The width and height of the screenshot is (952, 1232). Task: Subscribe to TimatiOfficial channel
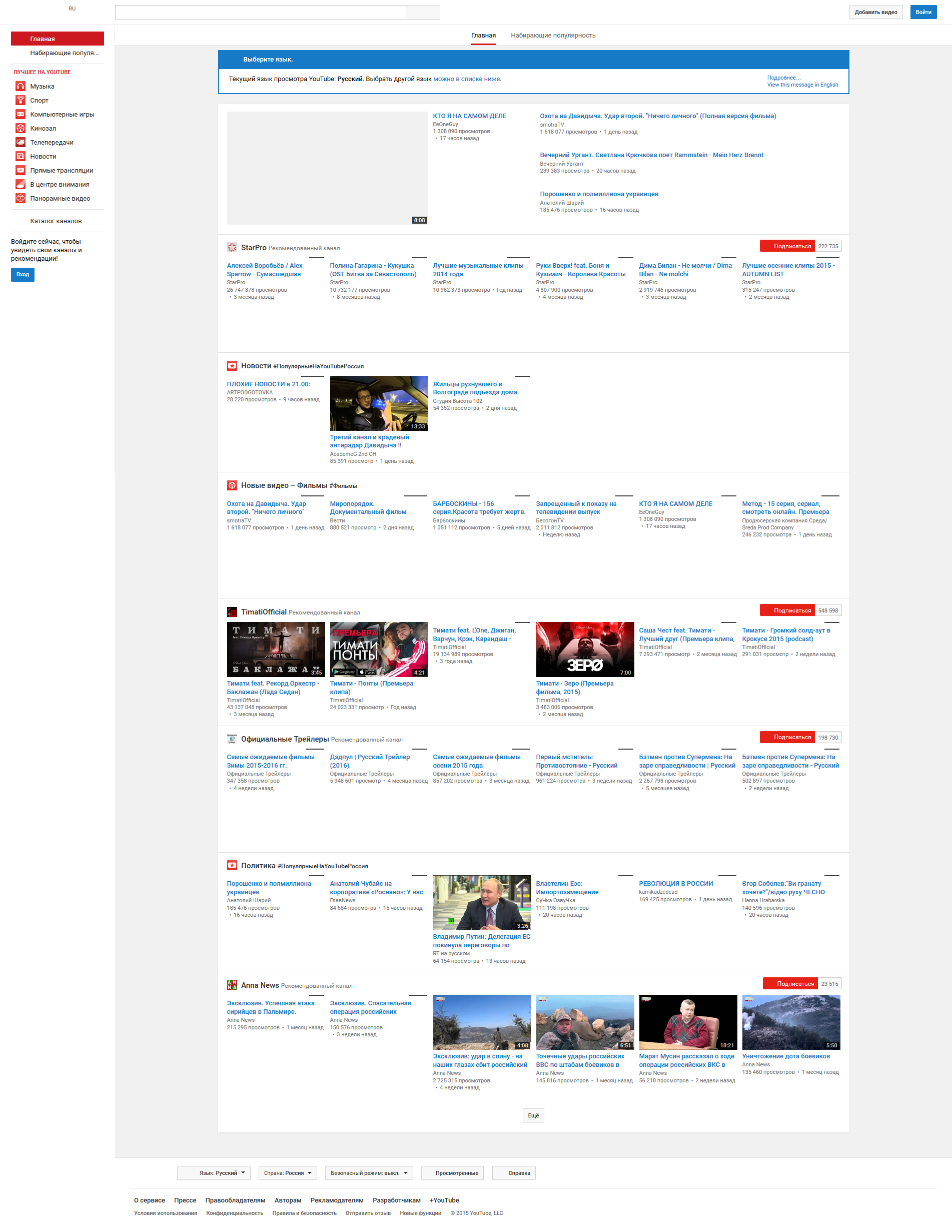(x=787, y=610)
